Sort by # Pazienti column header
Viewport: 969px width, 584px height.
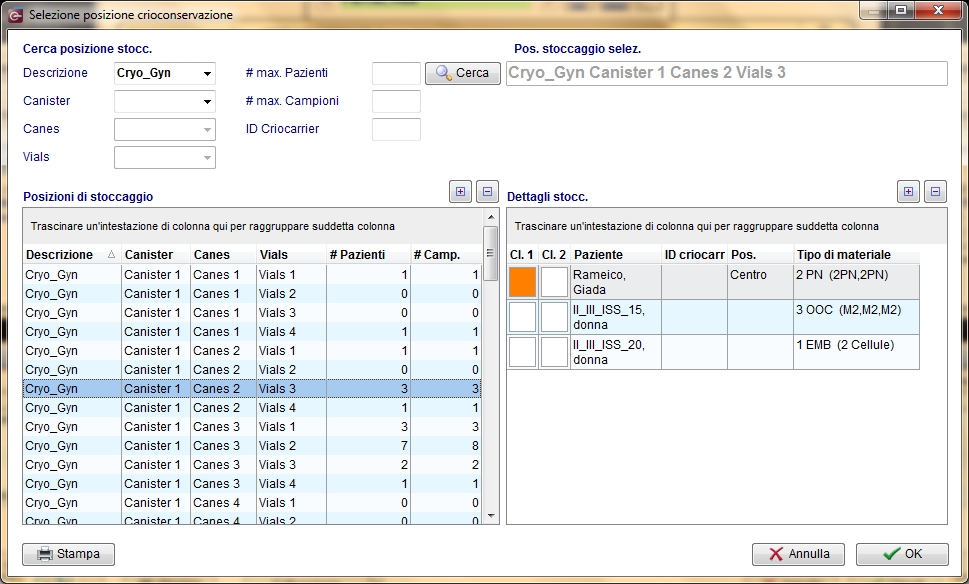tap(368, 255)
